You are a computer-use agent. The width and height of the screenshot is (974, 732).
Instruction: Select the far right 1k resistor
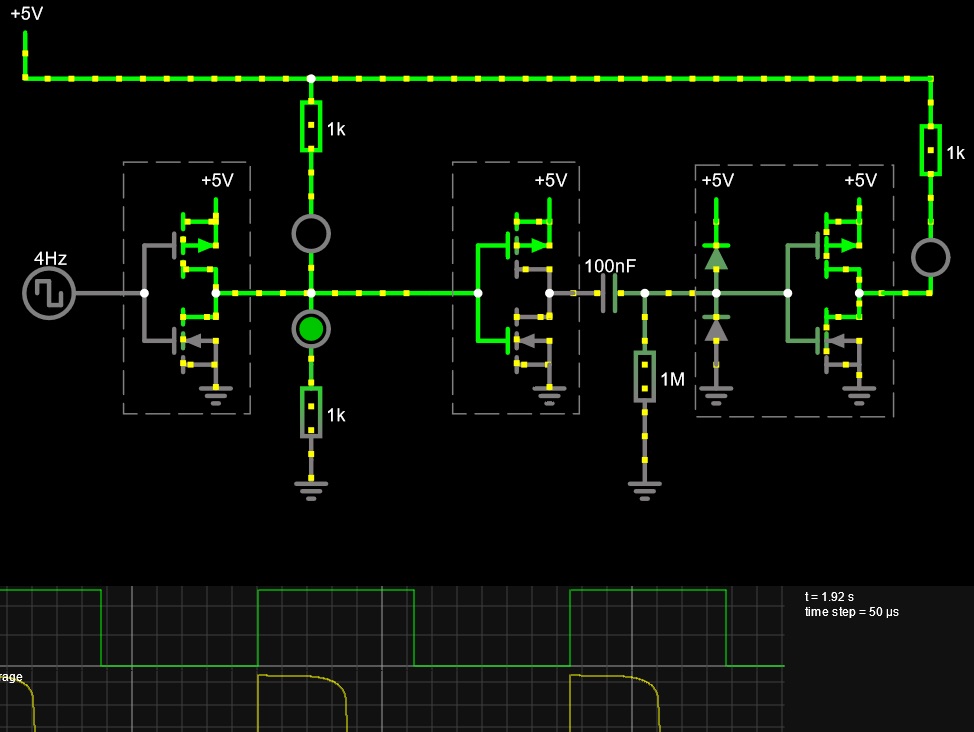(x=931, y=150)
